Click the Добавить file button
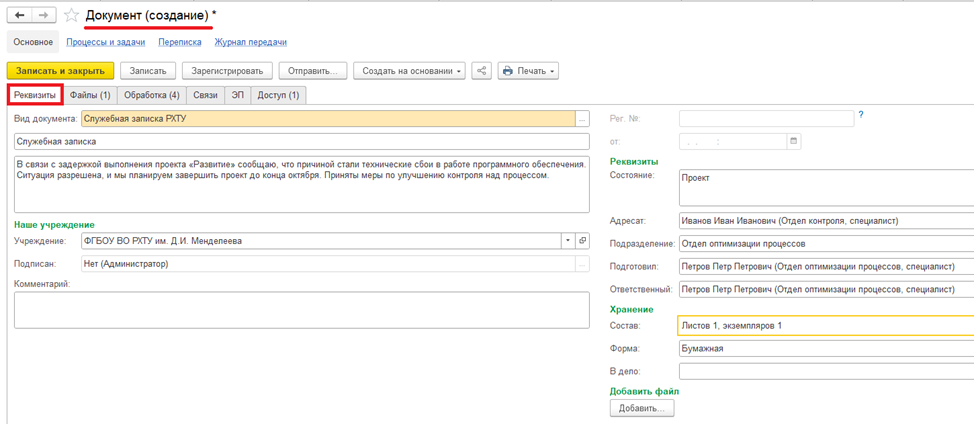 click(642, 408)
